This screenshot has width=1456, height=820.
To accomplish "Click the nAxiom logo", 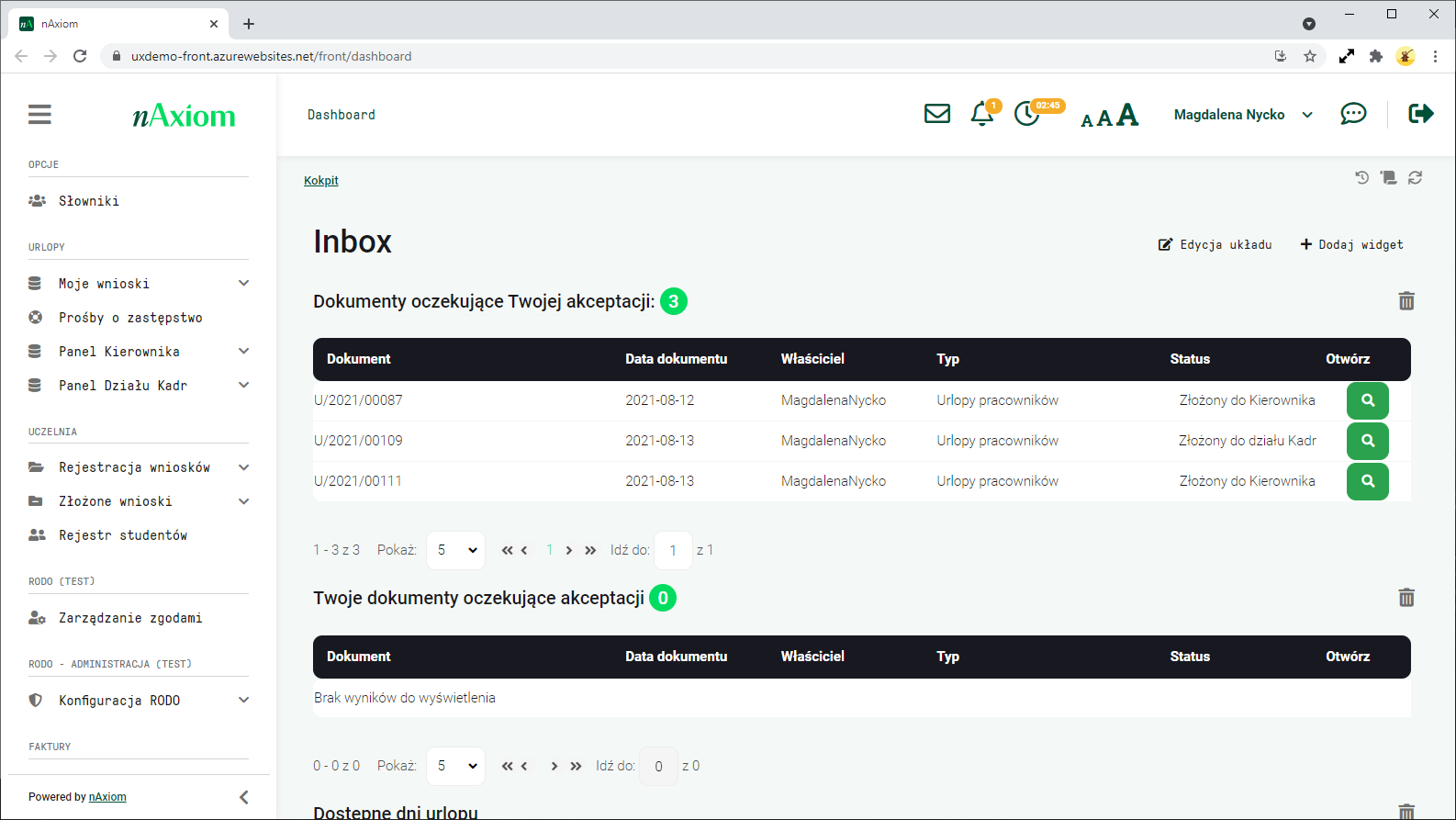I will [x=184, y=116].
